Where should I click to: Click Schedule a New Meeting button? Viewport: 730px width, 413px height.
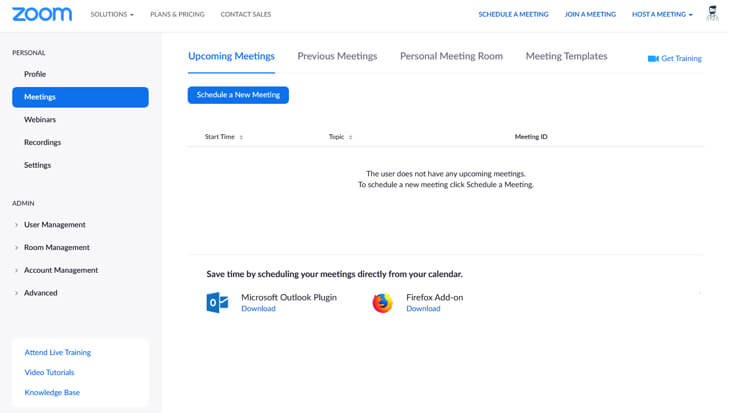click(x=238, y=95)
